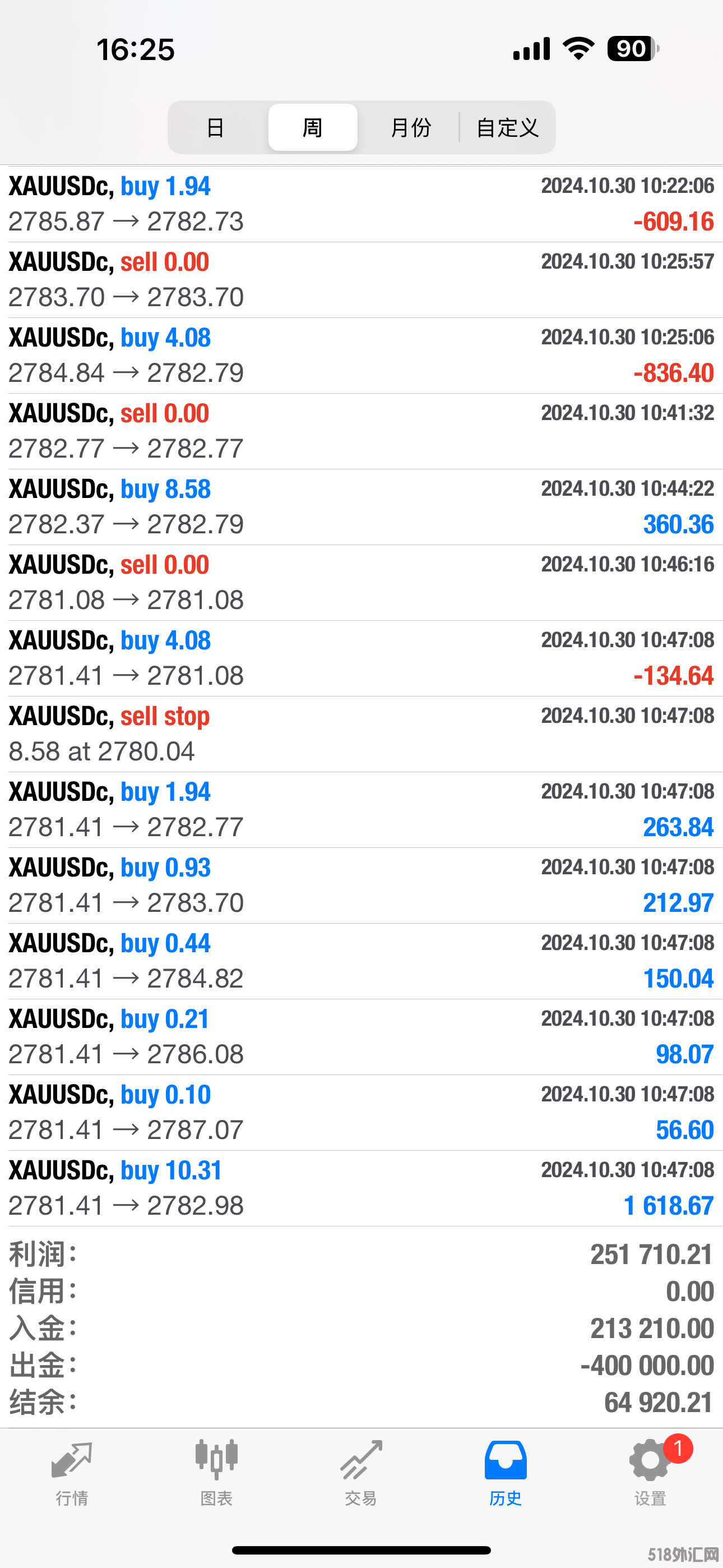Tap the battery indicator showing 90
This screenshot has height=1568, width=723.
633,49
